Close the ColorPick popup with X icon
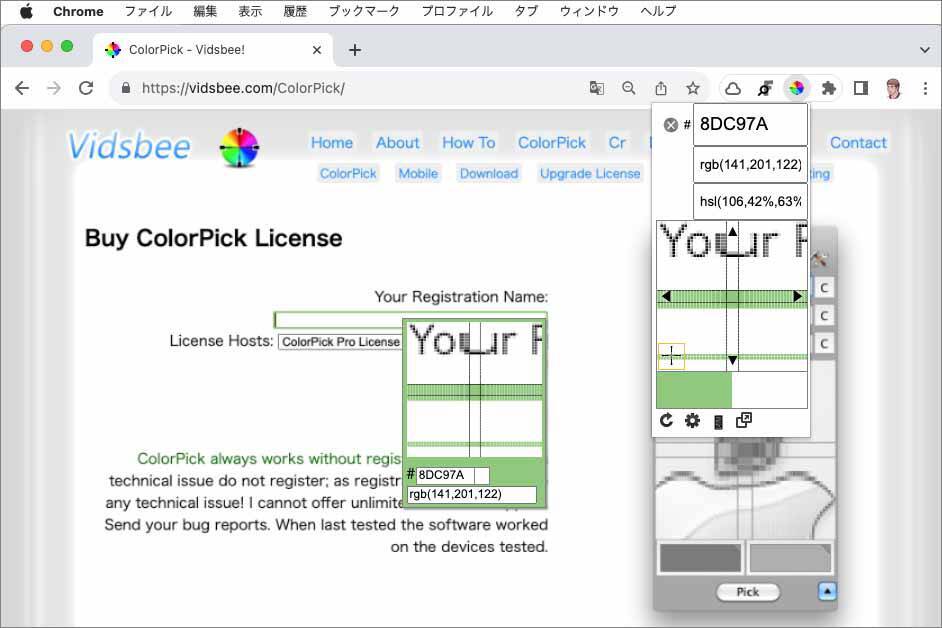 coord(671,125)
